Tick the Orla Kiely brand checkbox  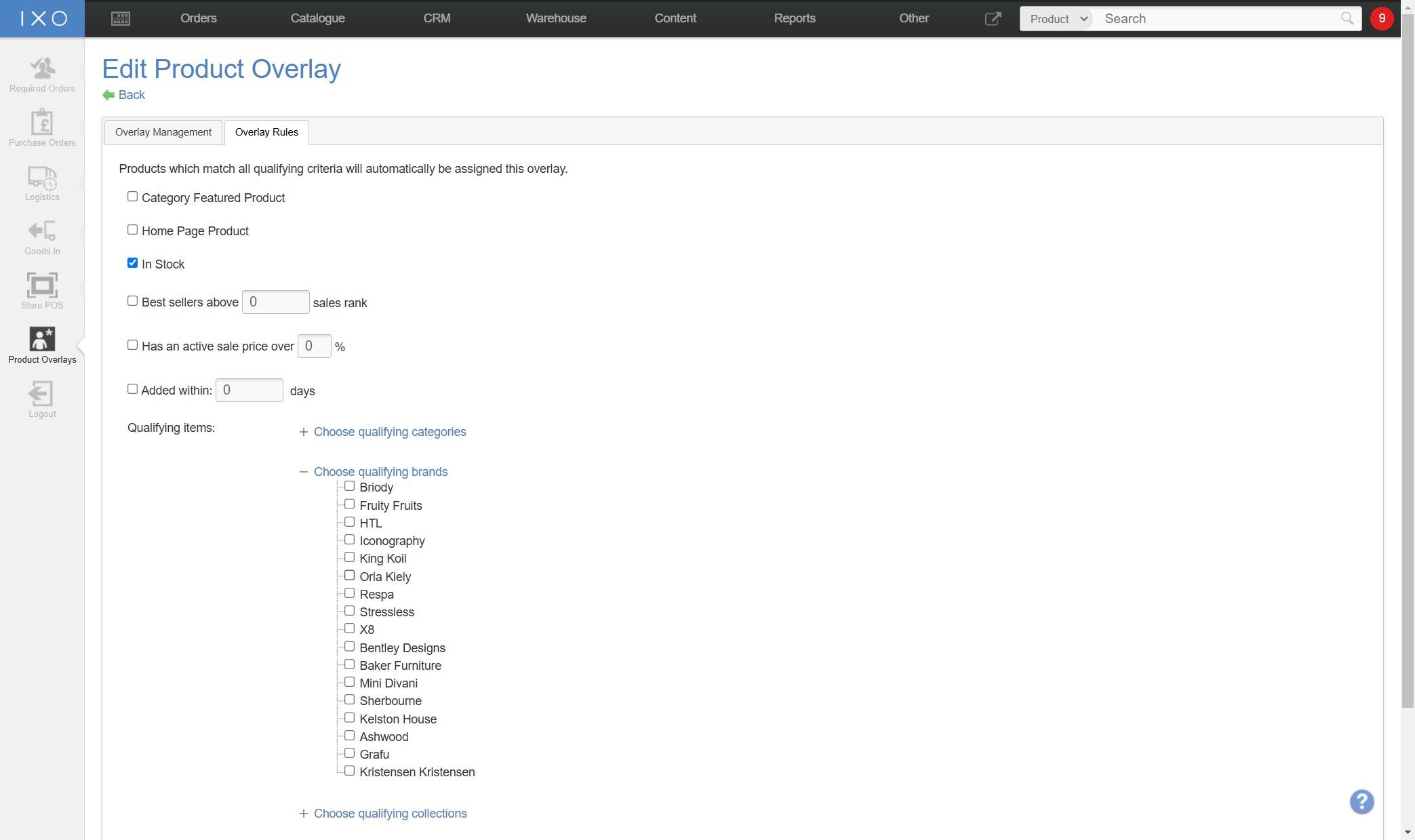[x=349, y=576]
